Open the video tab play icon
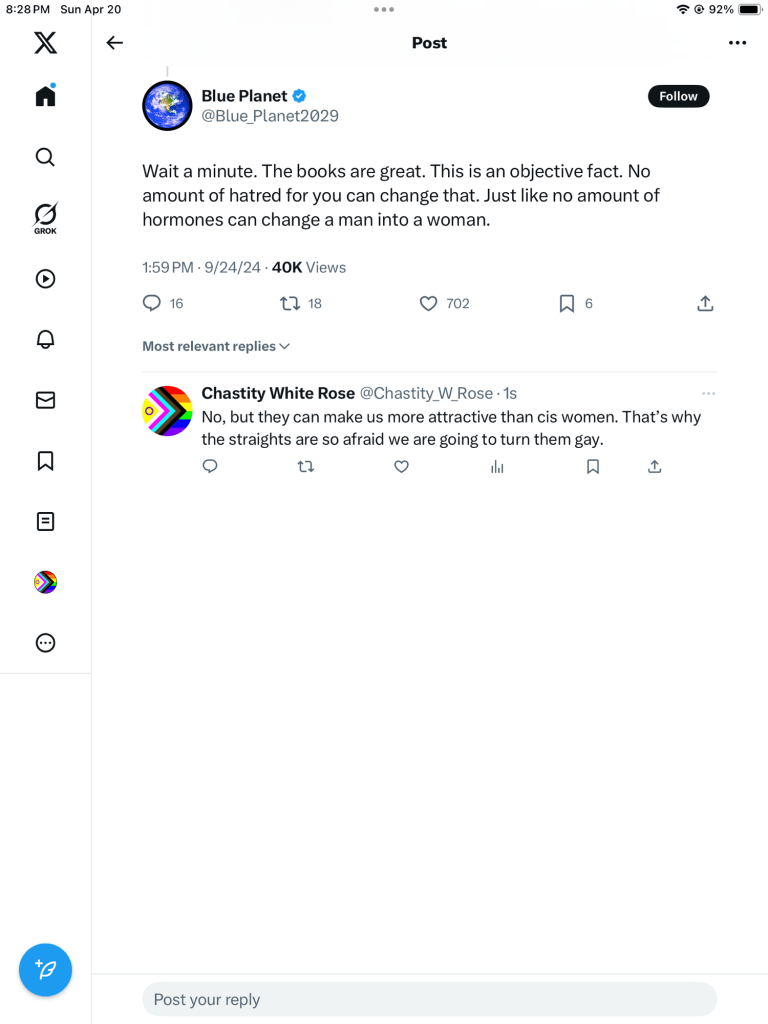 click(45, 279)
